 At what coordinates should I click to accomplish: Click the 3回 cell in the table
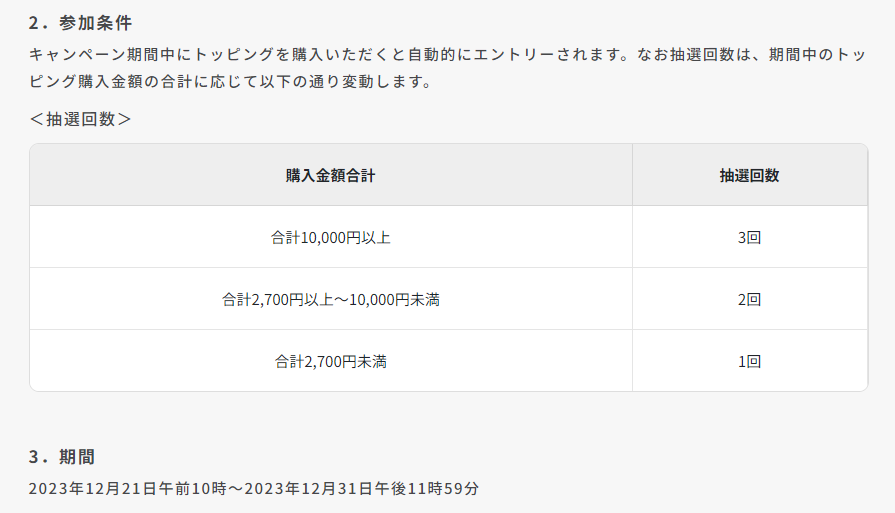click(749, 237)
